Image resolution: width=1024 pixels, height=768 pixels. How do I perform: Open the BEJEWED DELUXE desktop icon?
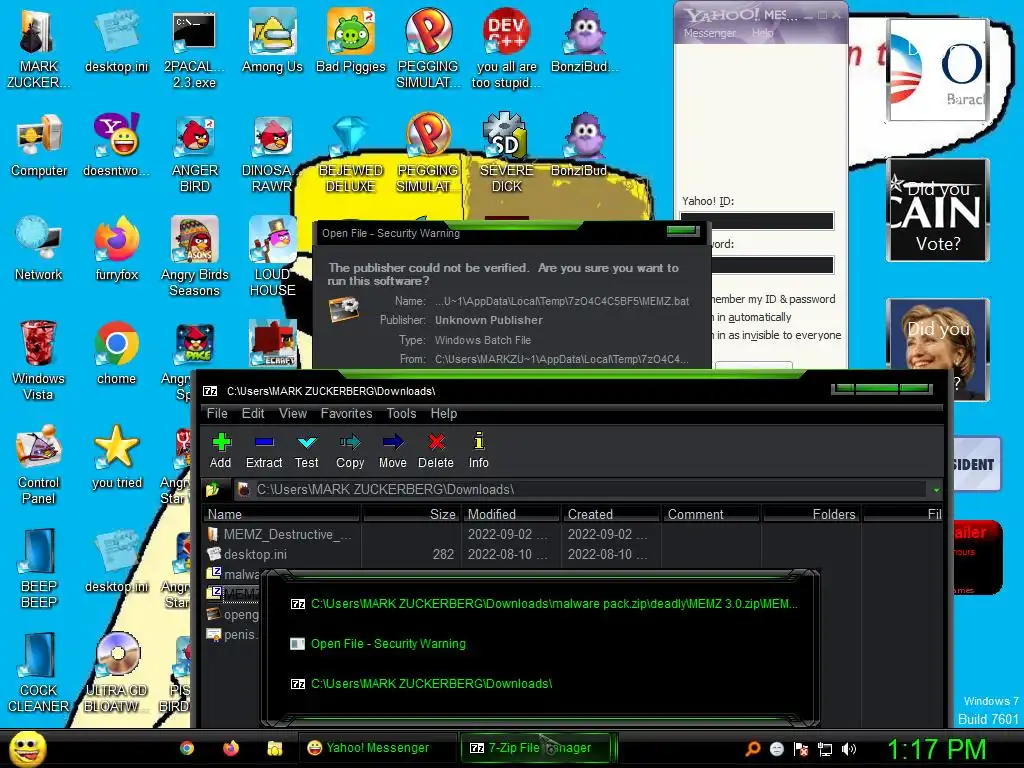pos(351,153)
